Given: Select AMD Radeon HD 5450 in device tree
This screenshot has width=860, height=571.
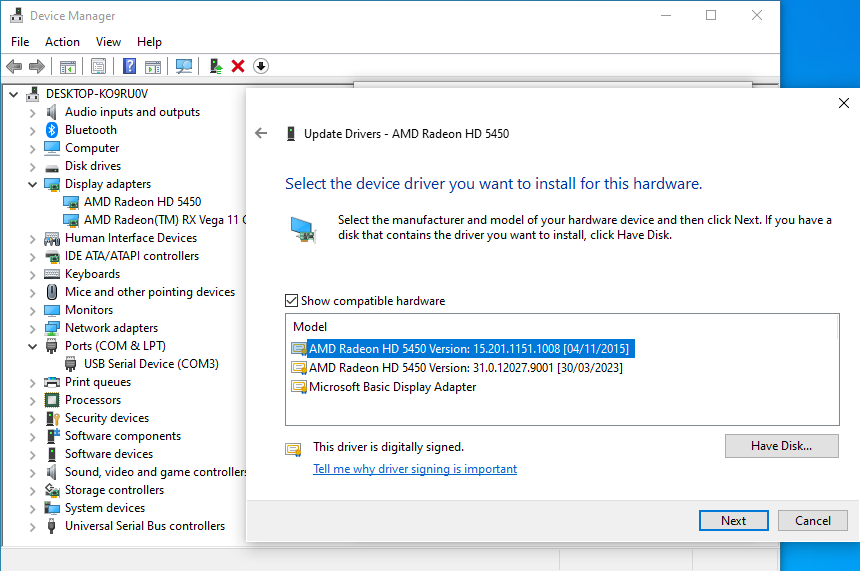Looking at the screenshot, I should tap(143, 202).
